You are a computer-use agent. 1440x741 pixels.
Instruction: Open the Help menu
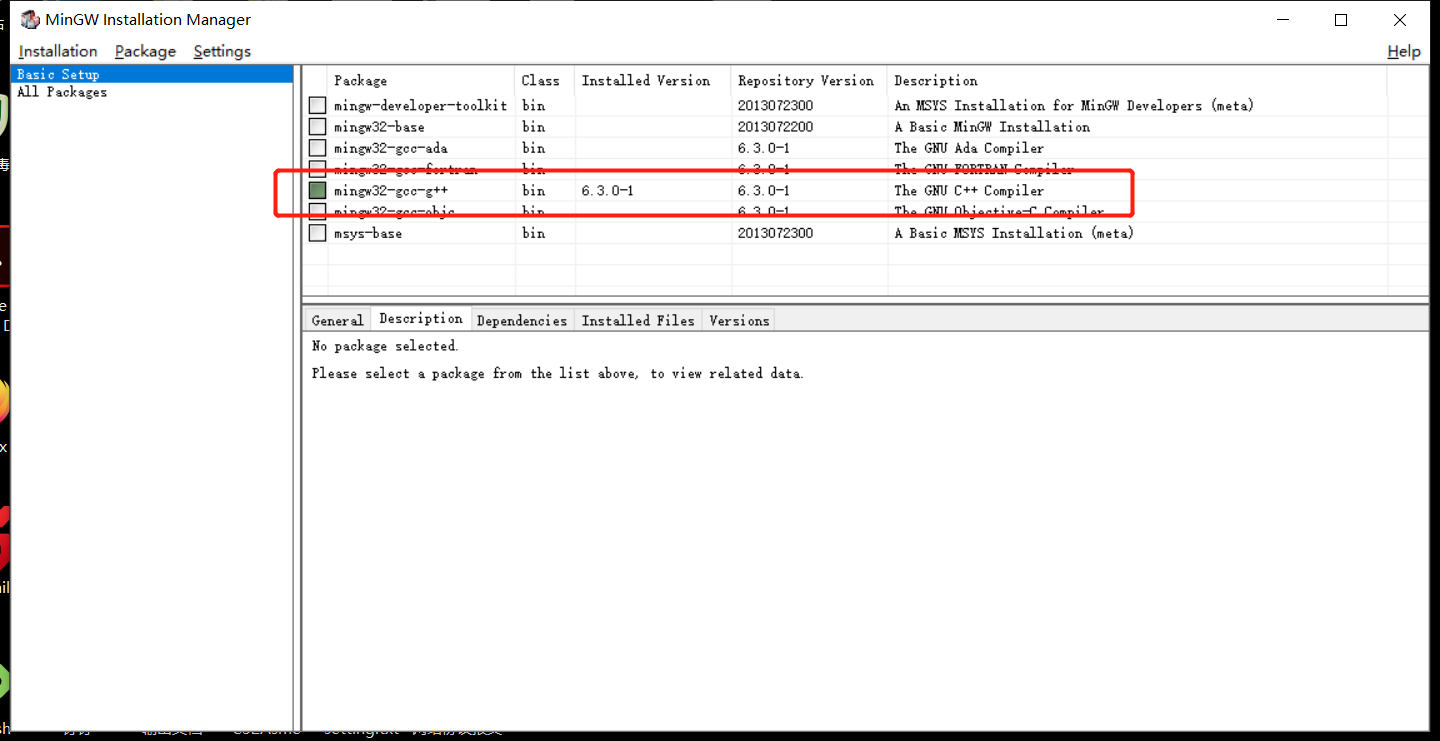point(1404,51)
